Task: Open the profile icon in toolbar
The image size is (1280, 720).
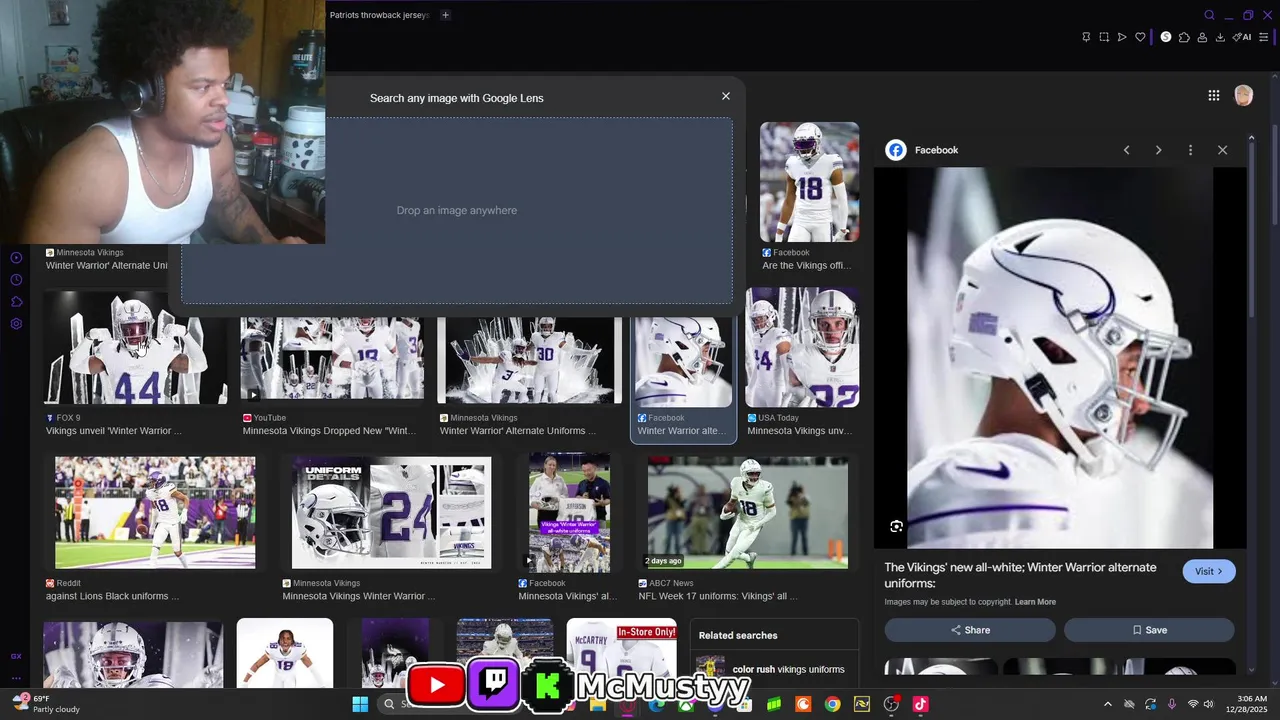Action: click(1202, 37)
